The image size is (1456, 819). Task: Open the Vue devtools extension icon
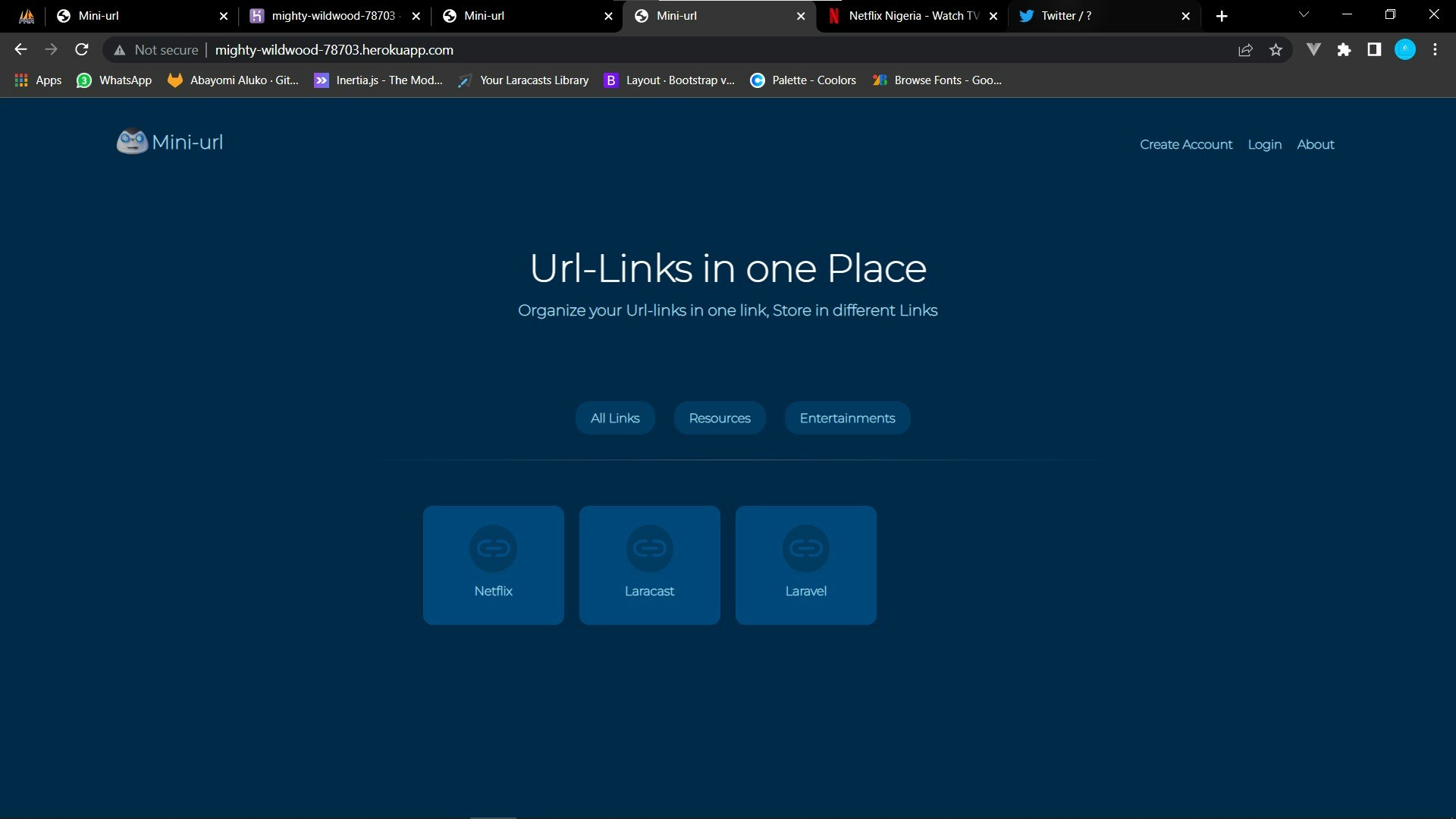coord(1313,50)
